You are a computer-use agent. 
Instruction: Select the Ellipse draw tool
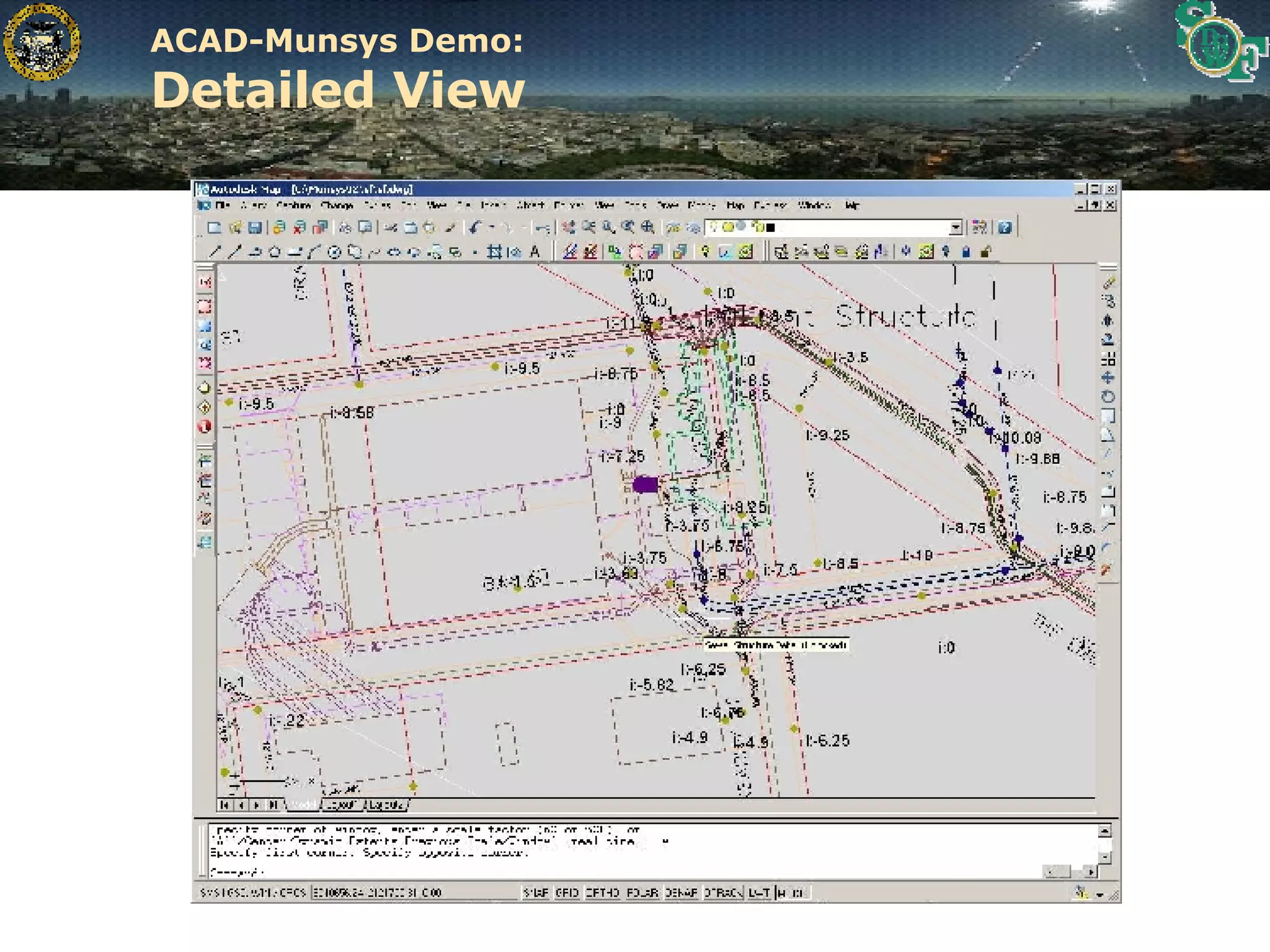tap(394, 252)
